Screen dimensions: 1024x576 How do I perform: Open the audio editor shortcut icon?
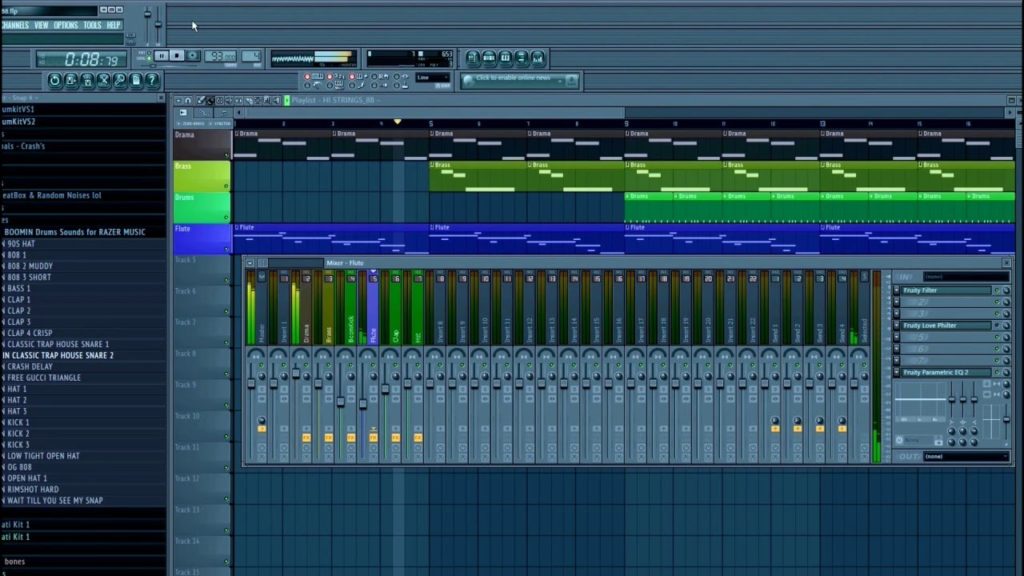coord(103,80)
